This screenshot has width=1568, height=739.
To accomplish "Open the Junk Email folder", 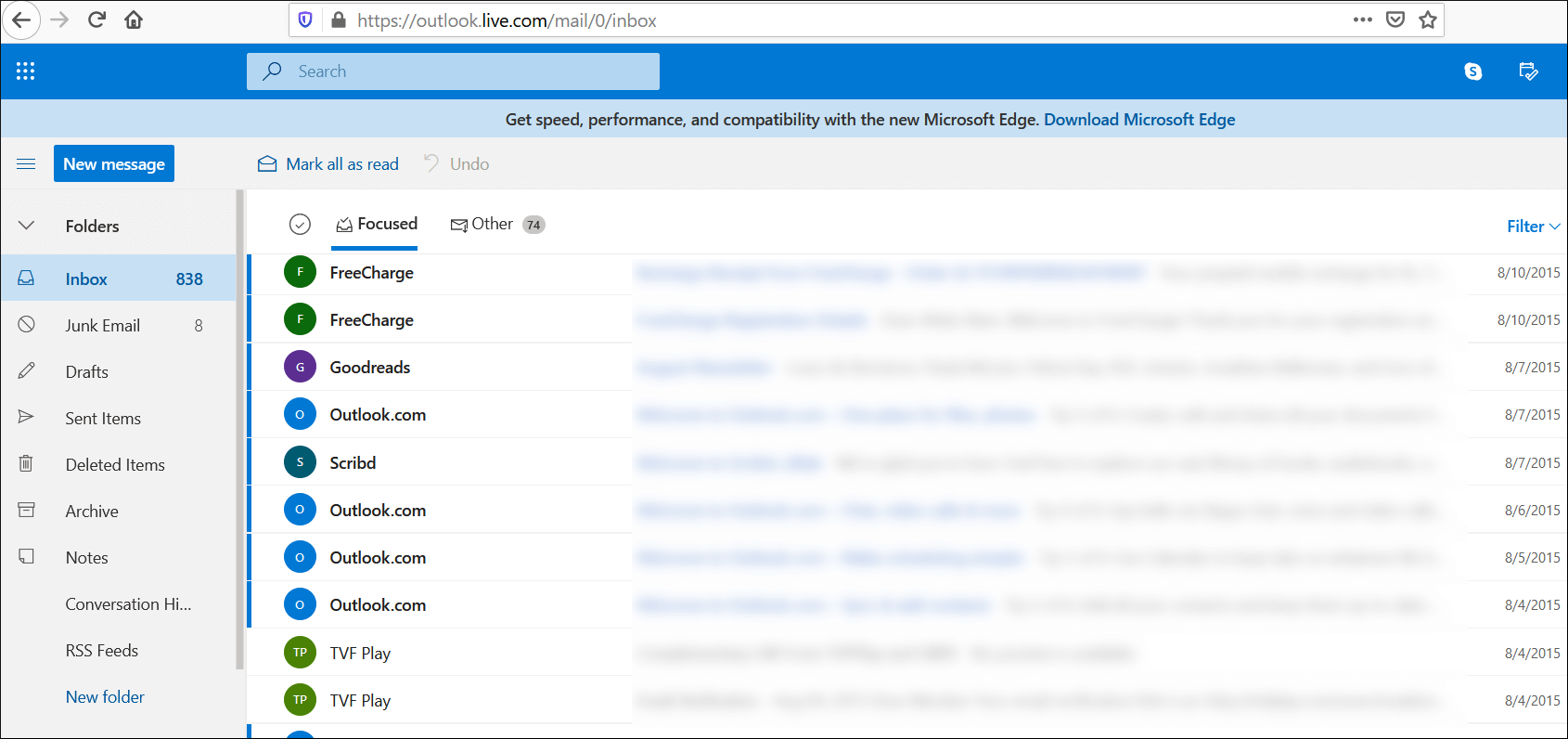I will click(118, 325).
